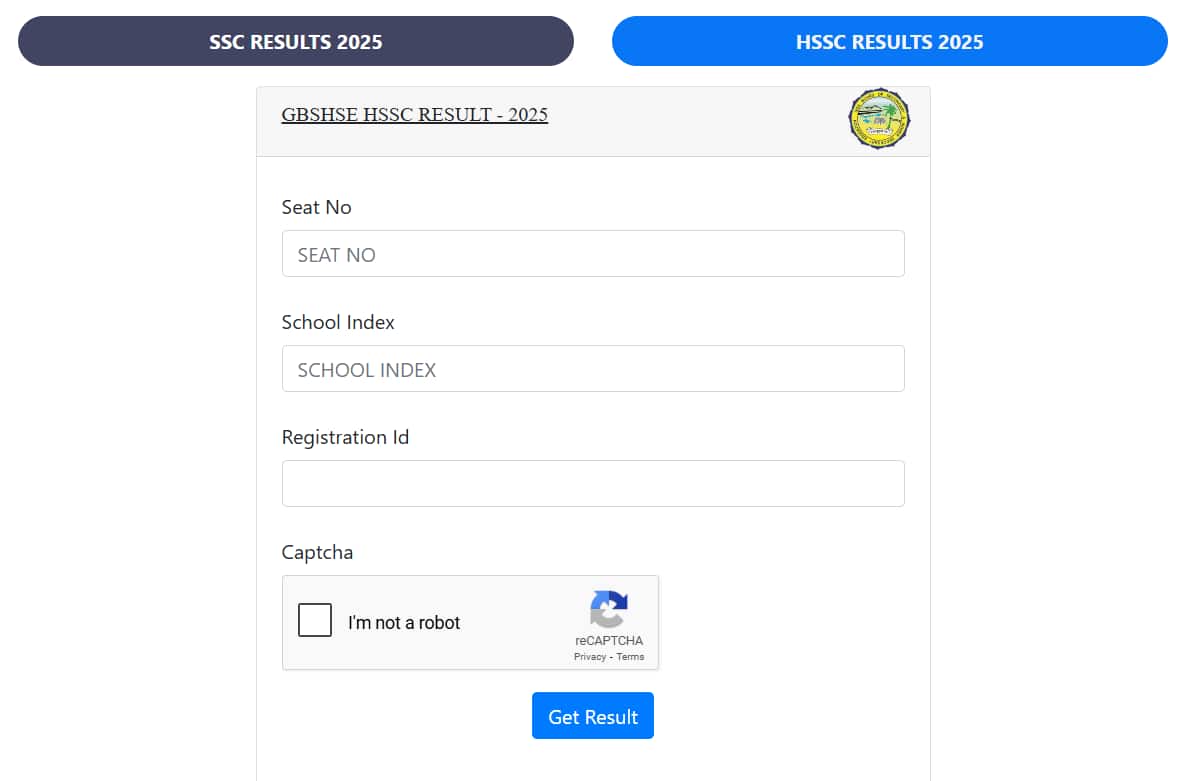Open the GBSHSE HSSC RESULT - 2025 heading link
This screenshot has width=1191, height=781.
(x=414, y=115)
